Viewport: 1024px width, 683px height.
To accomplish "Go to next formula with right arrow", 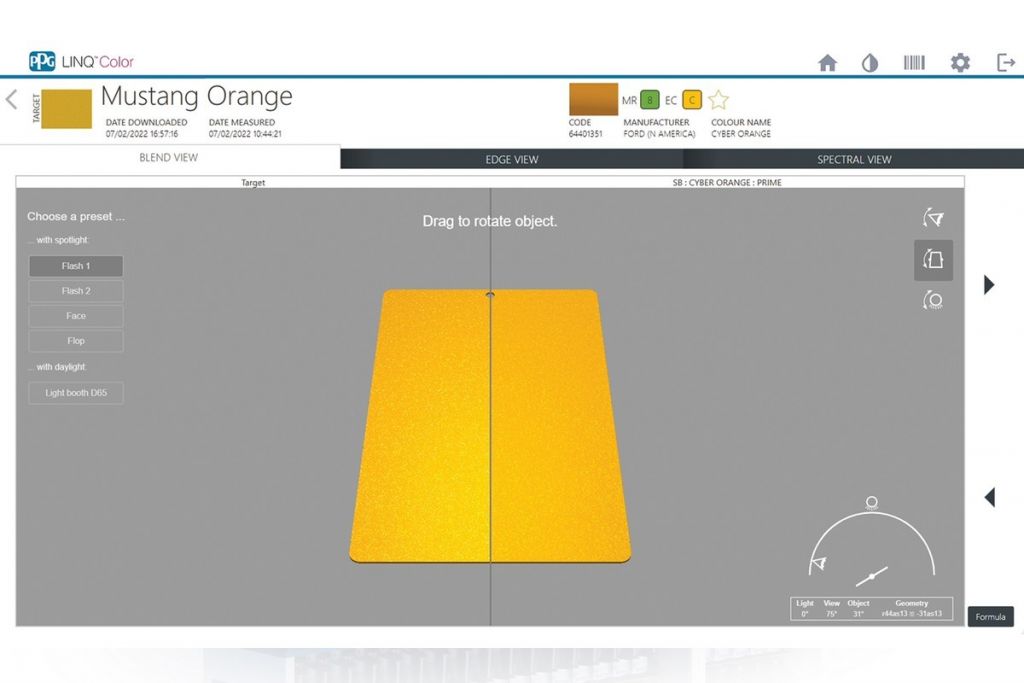I will (989, 285).
